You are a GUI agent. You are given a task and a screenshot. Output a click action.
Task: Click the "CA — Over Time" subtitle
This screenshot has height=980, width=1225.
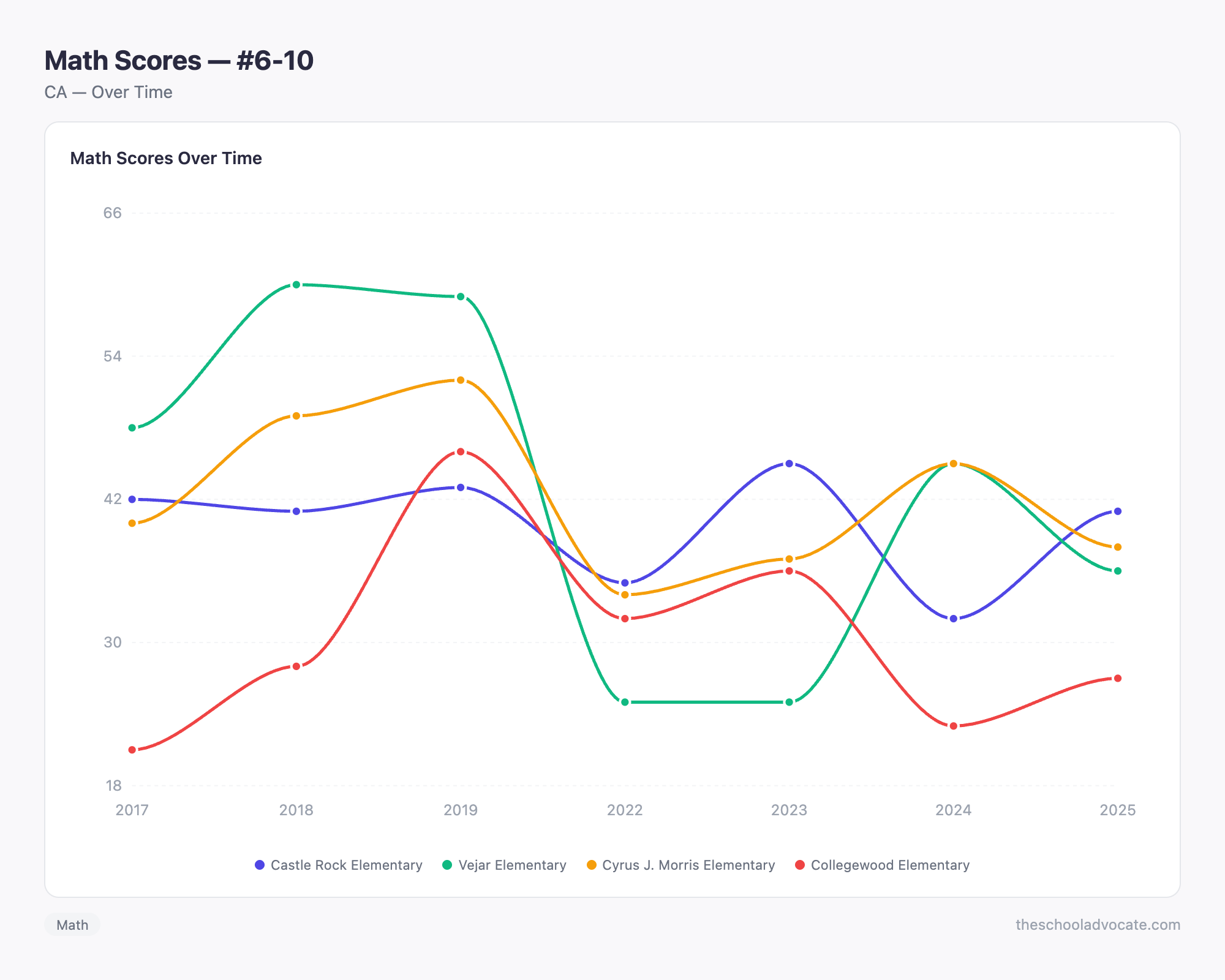coord(108,92)
